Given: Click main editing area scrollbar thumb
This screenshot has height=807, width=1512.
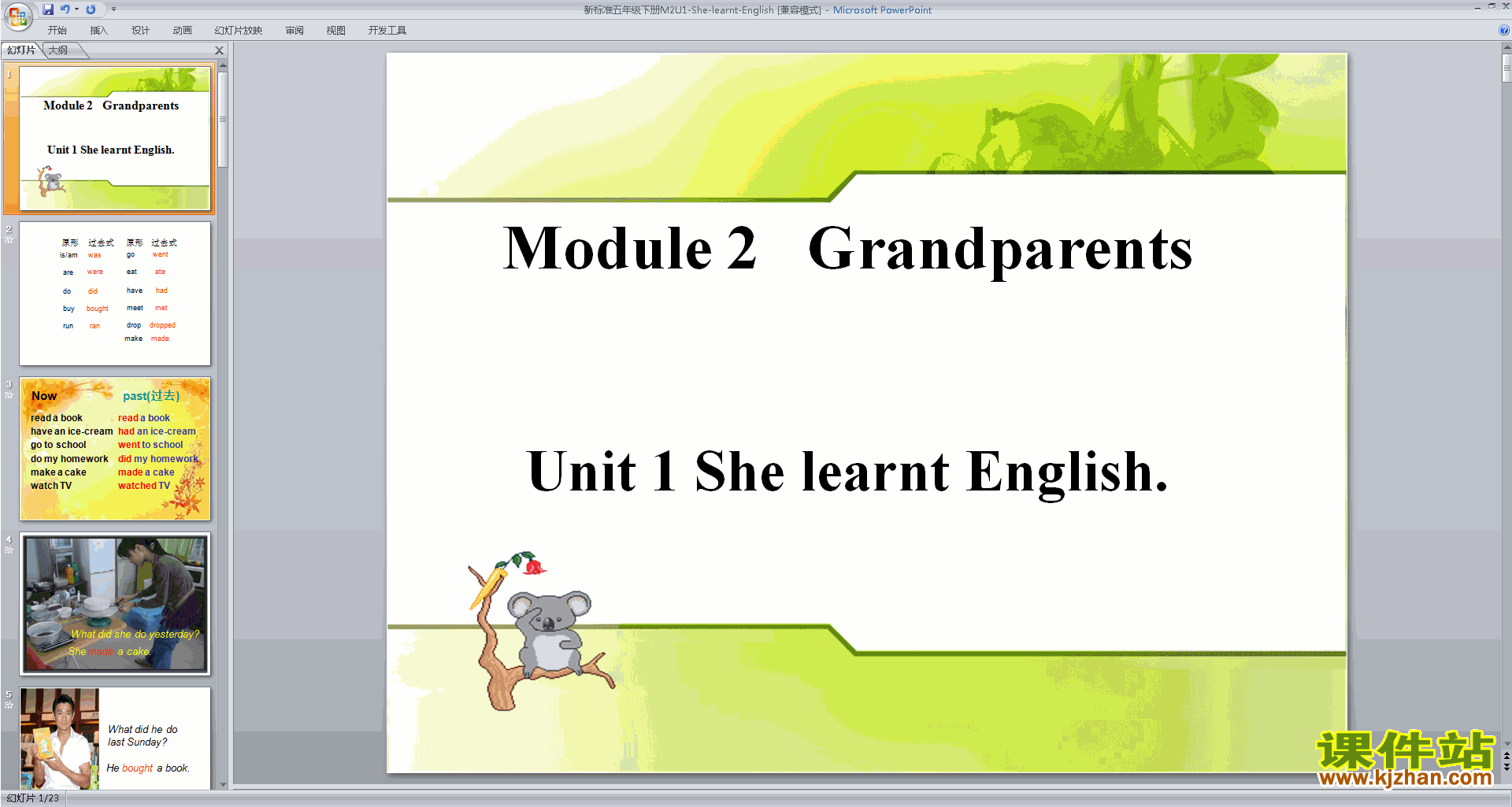Looking at the screenshot, I should pyautogui.click(x=1506, y=68).
